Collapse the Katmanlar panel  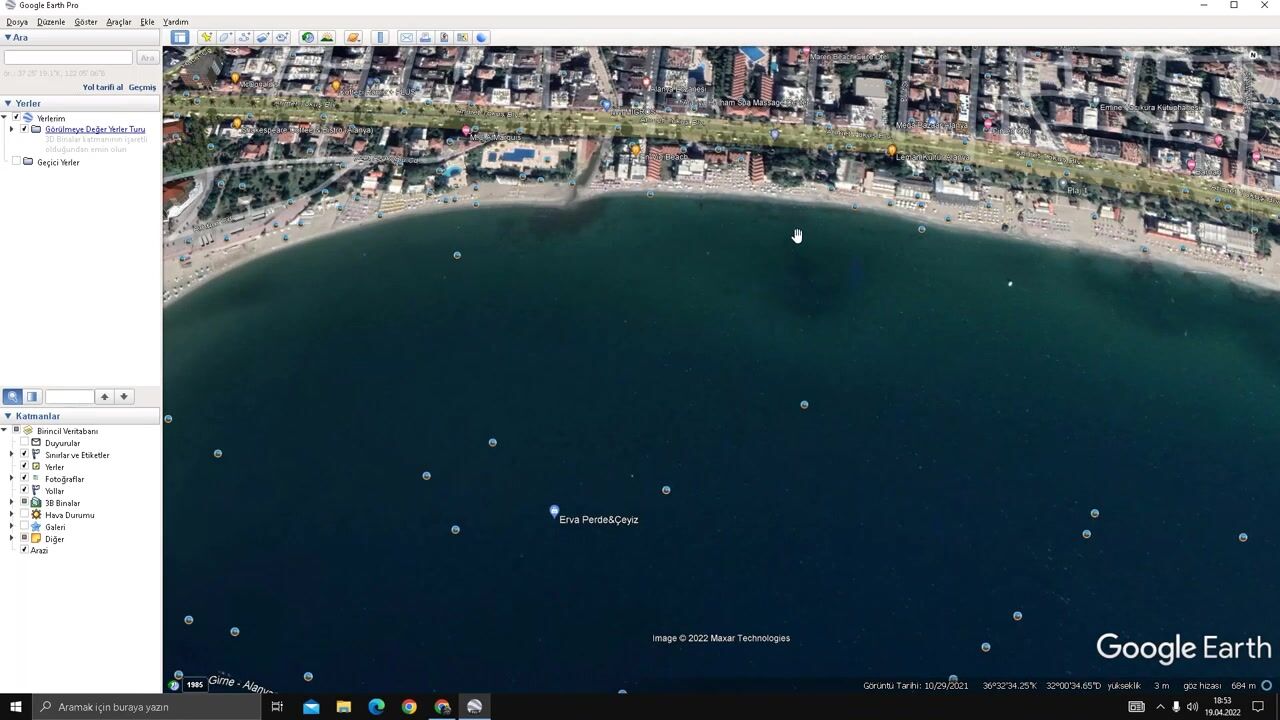[8, 416]
